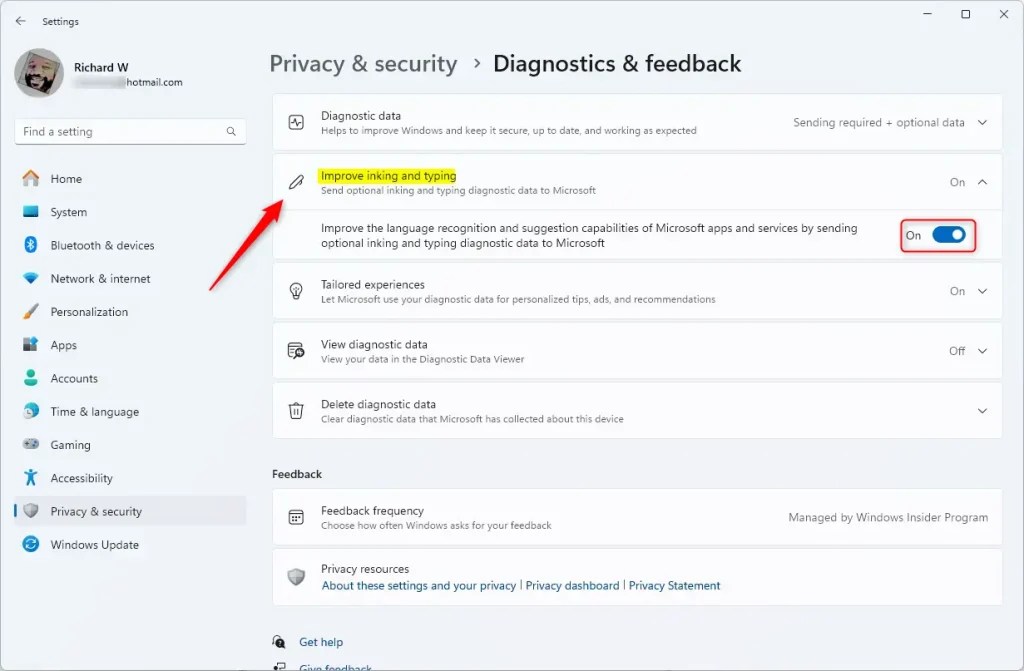The height and width of the screenshot is (671, 1024).
Task: Go back to Privacy & security breadcrumb
Action: [363, 64]
